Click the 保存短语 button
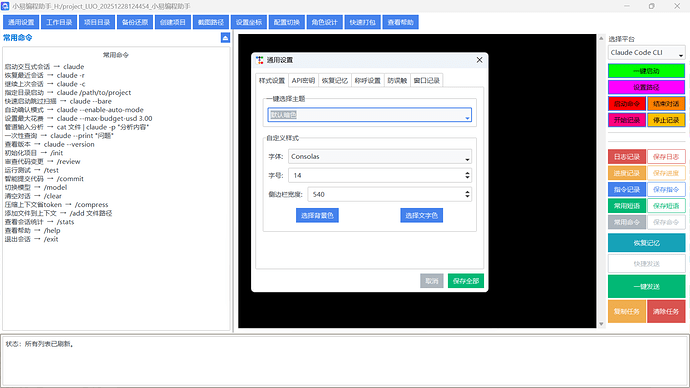Image resolution: width=690 pixels, height=388 pixels. tap(666, 205)
